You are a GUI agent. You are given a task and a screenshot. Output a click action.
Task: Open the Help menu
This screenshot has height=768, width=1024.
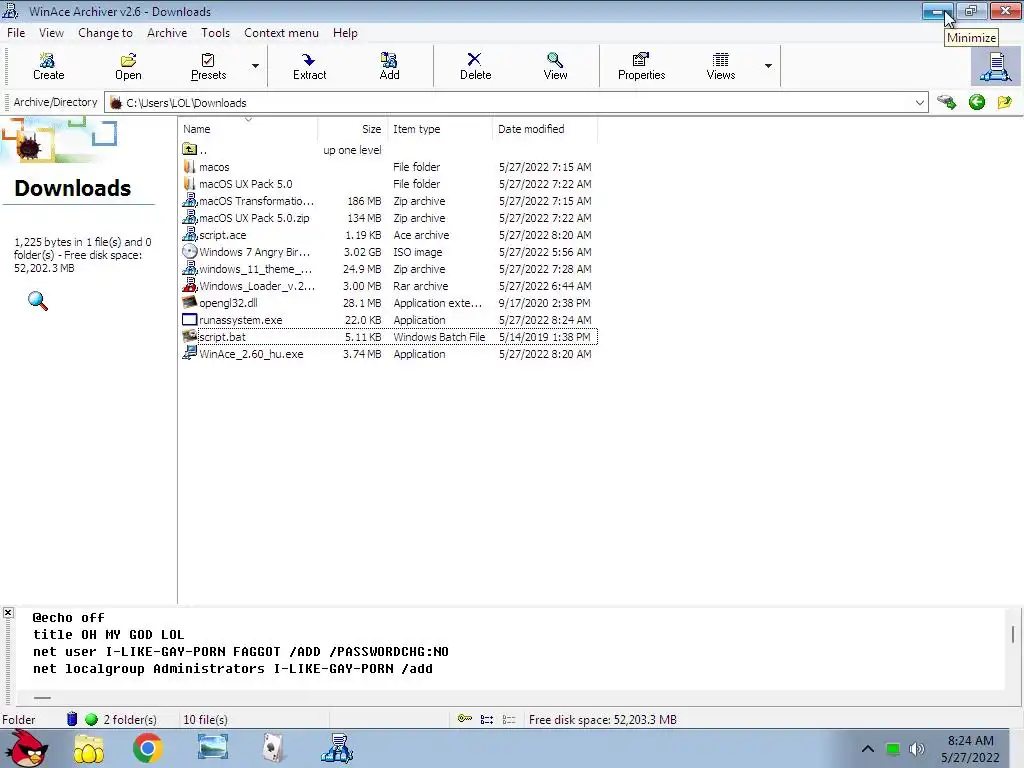(345, 33)
